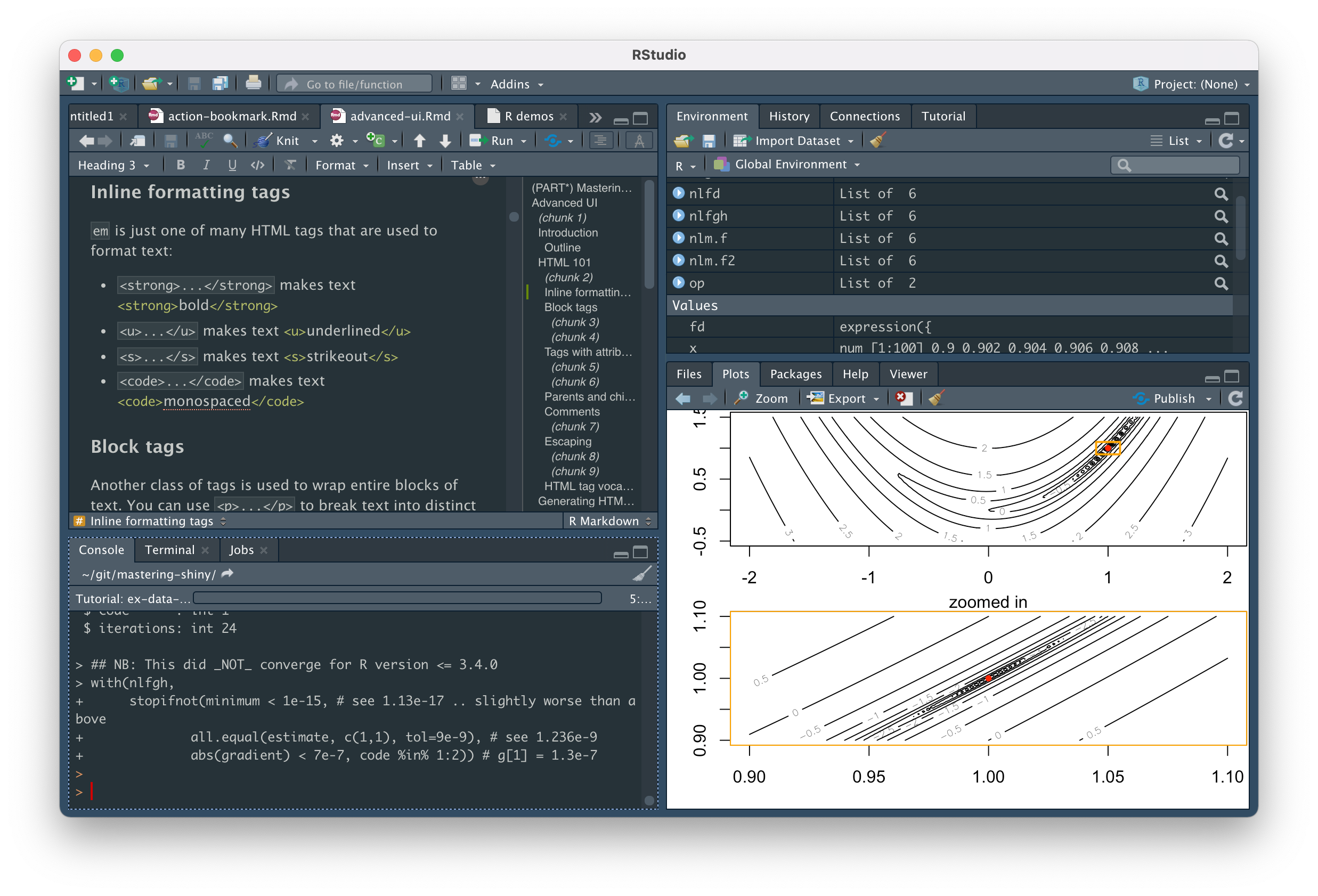This screenshot has width=1318, height=896.
Task: Click the Tutorial progress bar in the console
Action: click(397, 598)
